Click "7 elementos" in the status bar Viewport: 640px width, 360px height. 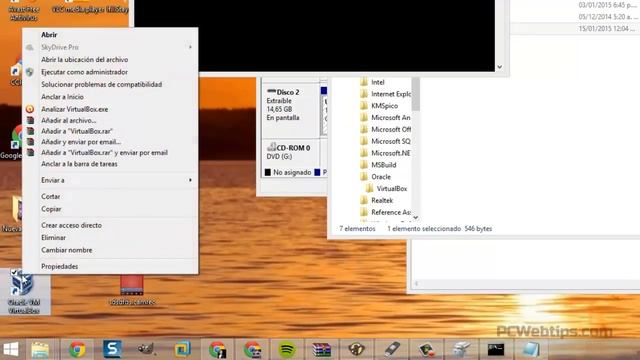point(357,229)
